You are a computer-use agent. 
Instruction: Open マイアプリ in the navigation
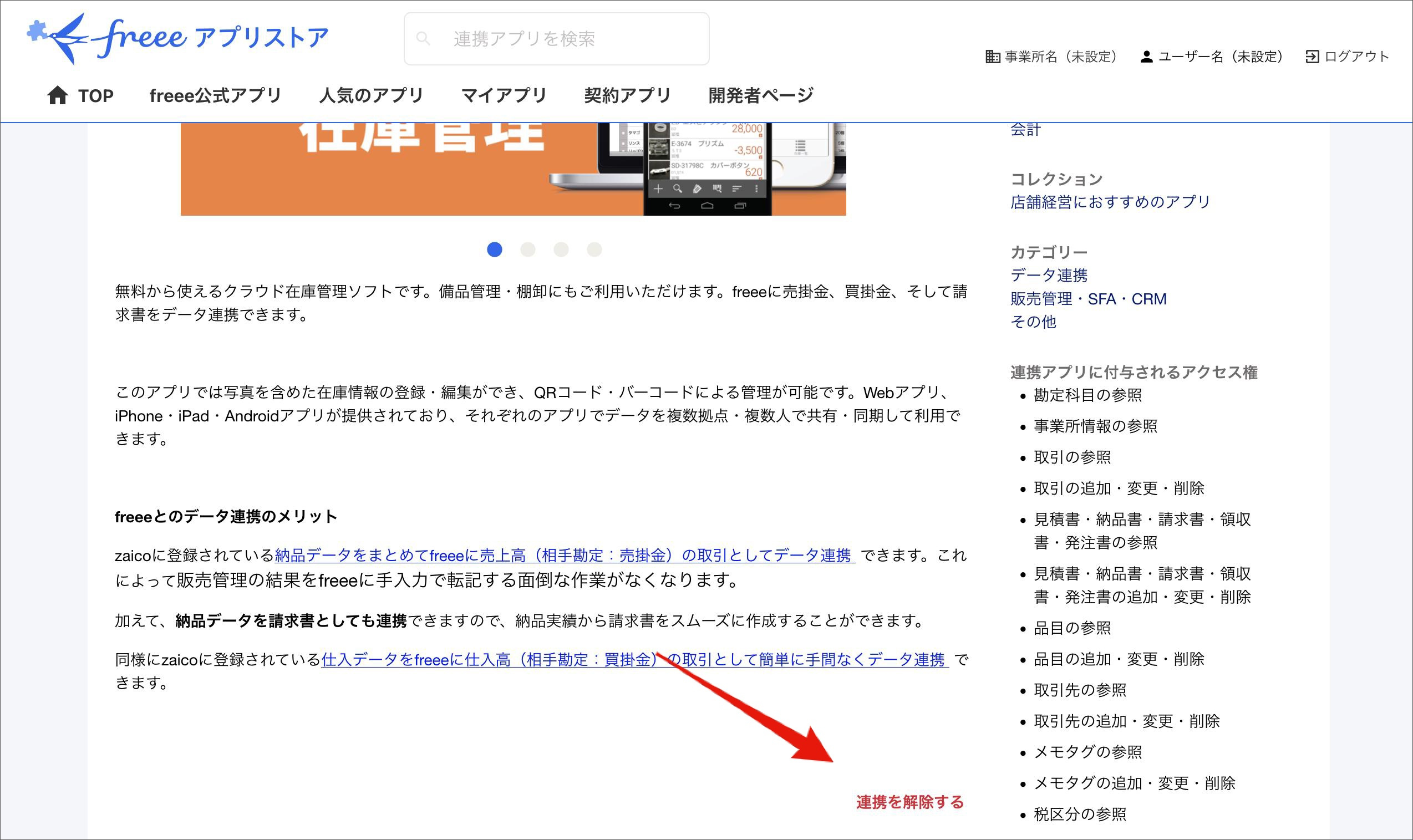pos(504,95)
